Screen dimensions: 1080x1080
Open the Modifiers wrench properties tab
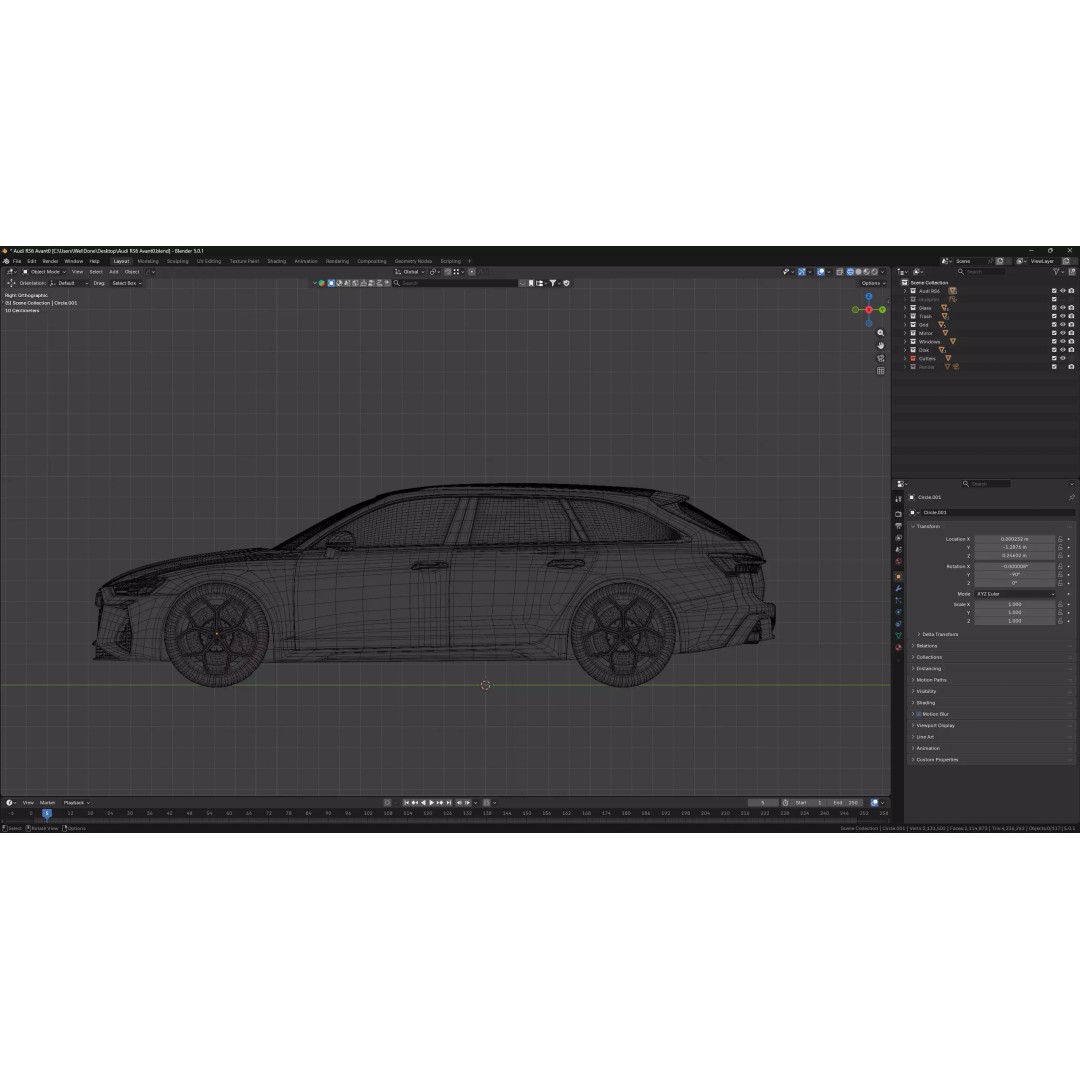tap(898, 589)
